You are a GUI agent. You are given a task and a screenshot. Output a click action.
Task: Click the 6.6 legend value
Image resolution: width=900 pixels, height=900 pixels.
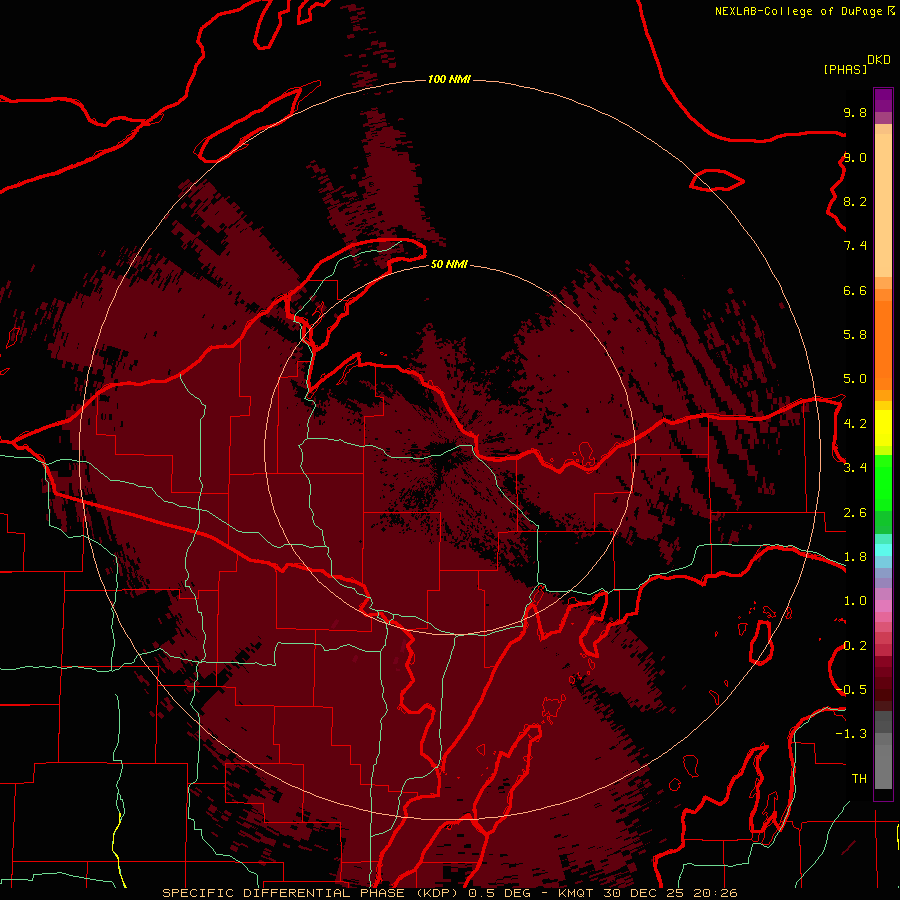855,290
